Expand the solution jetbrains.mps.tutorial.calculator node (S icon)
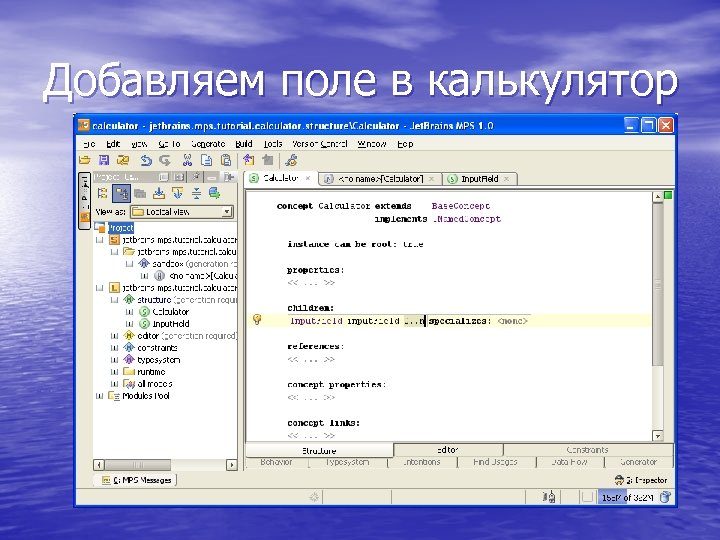 (100, 240)
